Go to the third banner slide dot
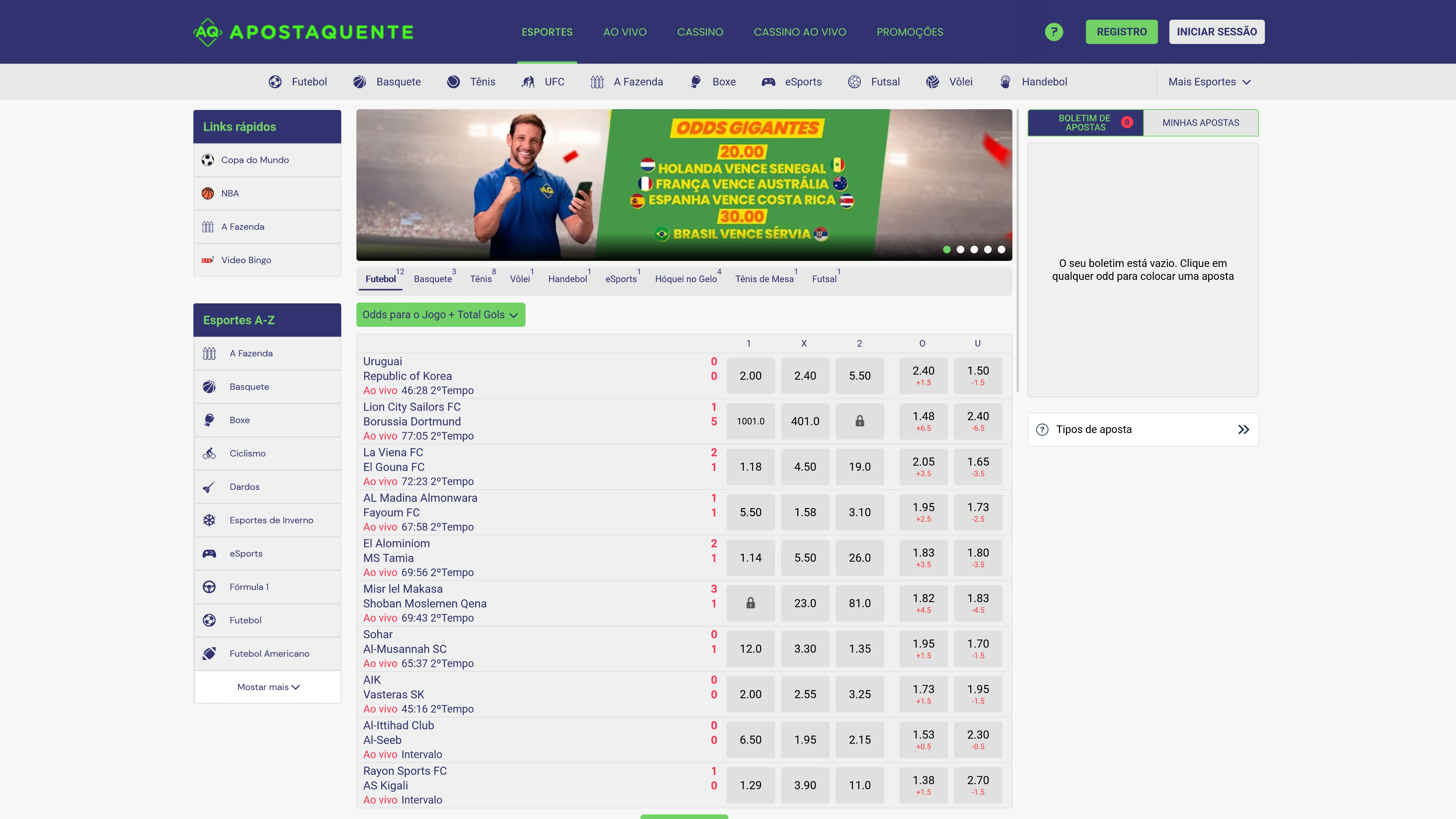This screenshot has width=1456, height=819. tap(974, 249)
